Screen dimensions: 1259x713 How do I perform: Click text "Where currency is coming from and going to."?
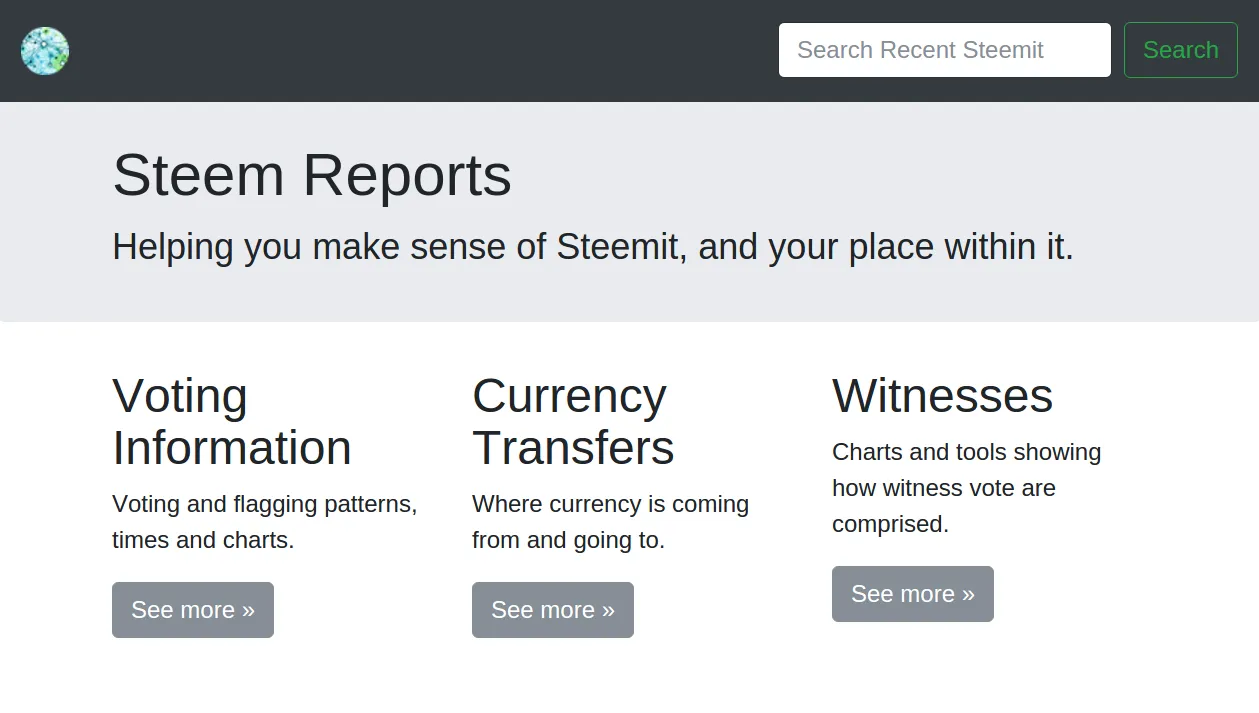[x=610, y=522]
